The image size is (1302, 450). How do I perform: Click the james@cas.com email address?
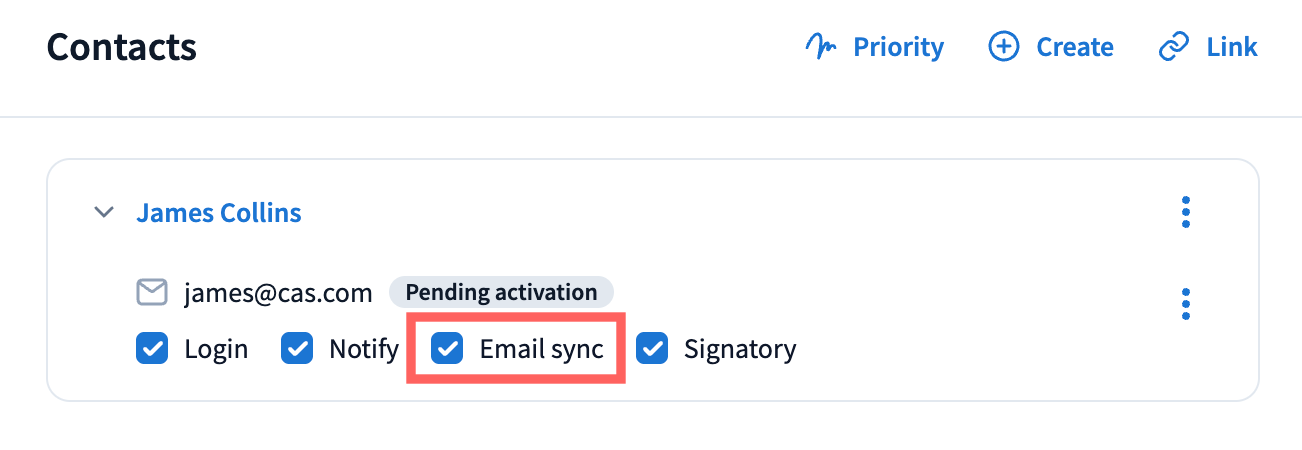278,293
